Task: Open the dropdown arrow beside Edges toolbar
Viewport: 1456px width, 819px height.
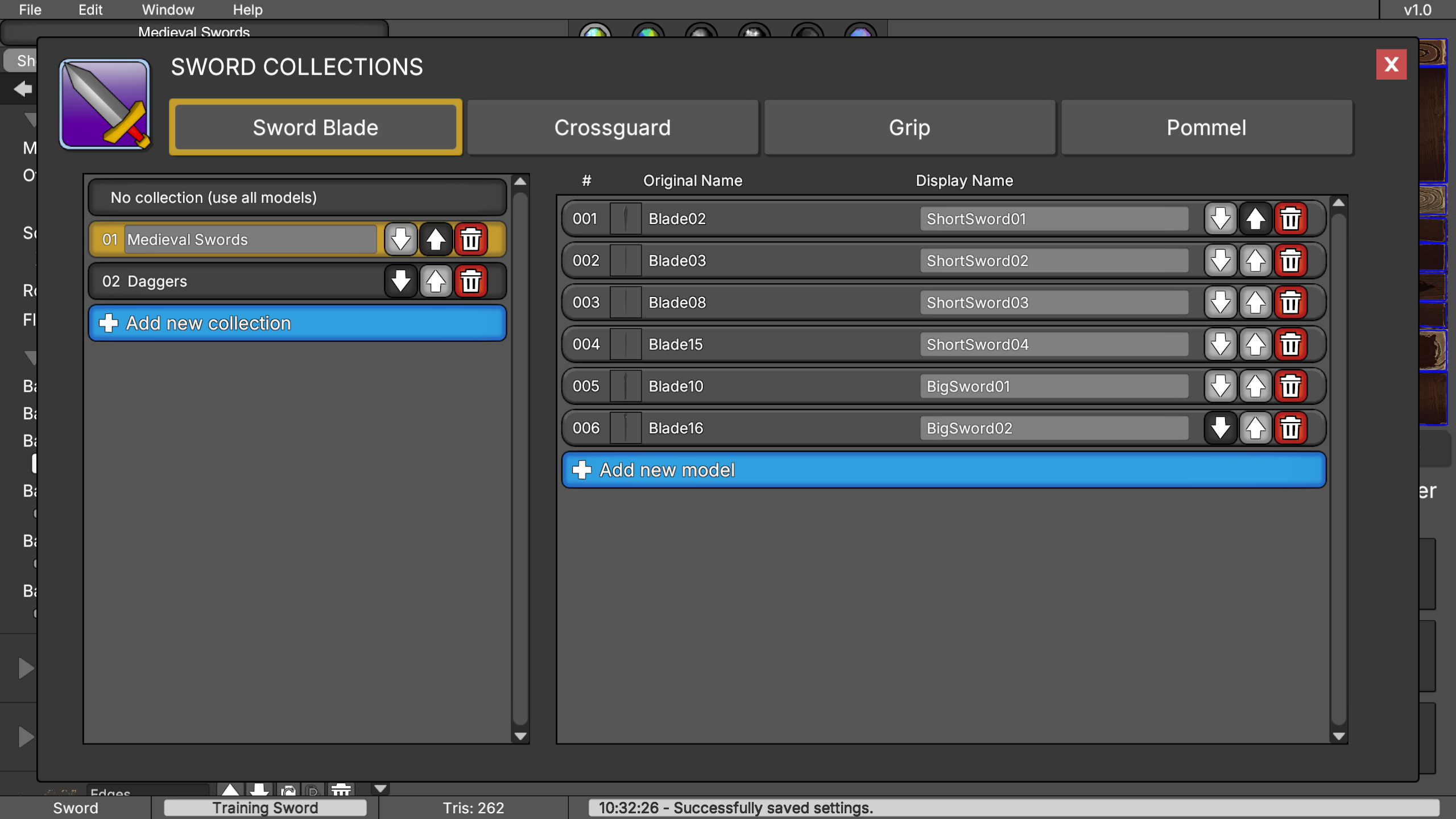Action: [x=380, y=789]
